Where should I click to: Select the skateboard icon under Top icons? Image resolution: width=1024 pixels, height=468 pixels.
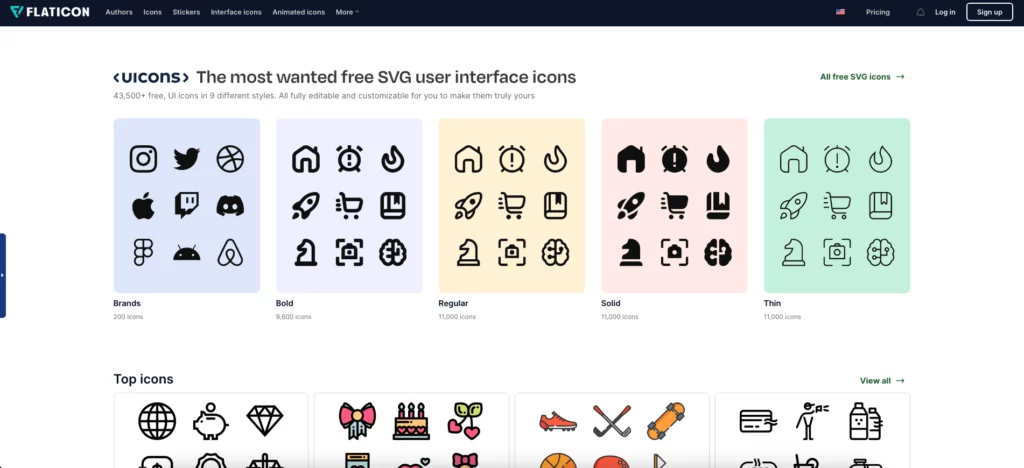(666, 421)
